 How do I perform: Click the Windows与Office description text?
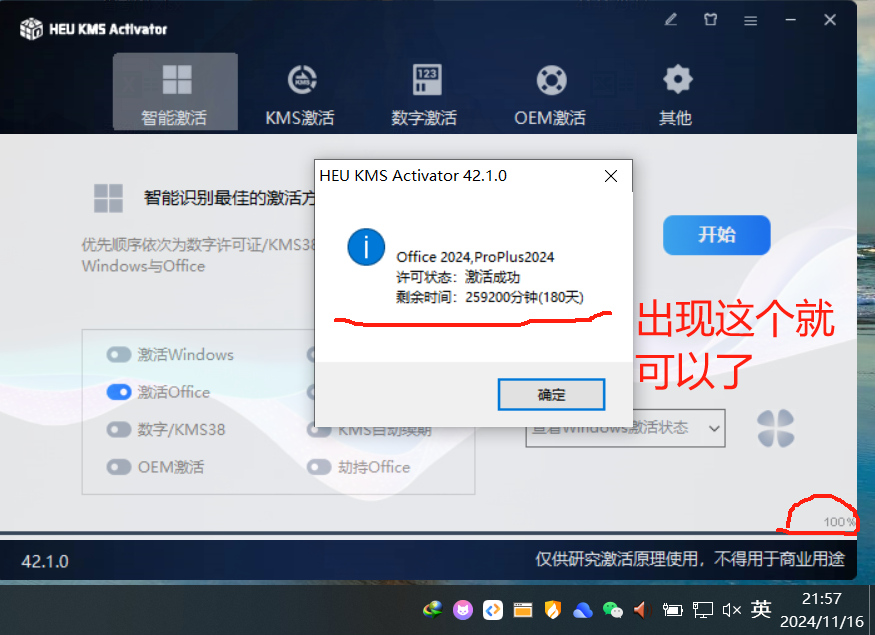tap(143, 266)
